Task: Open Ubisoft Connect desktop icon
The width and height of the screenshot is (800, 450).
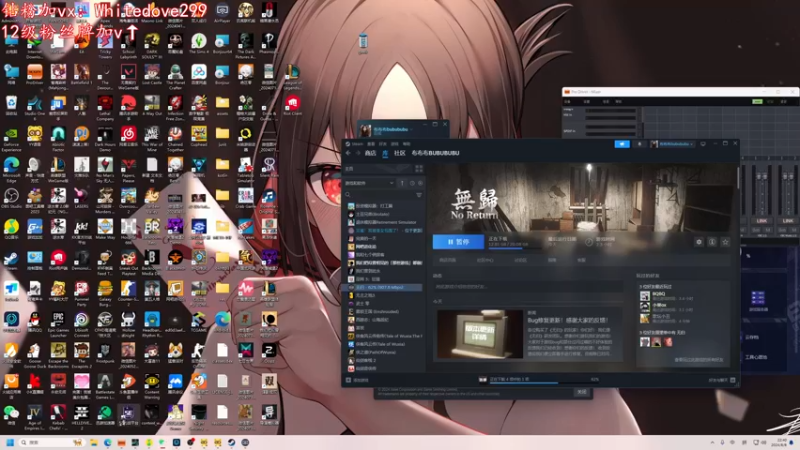Action: pos(82,323)
